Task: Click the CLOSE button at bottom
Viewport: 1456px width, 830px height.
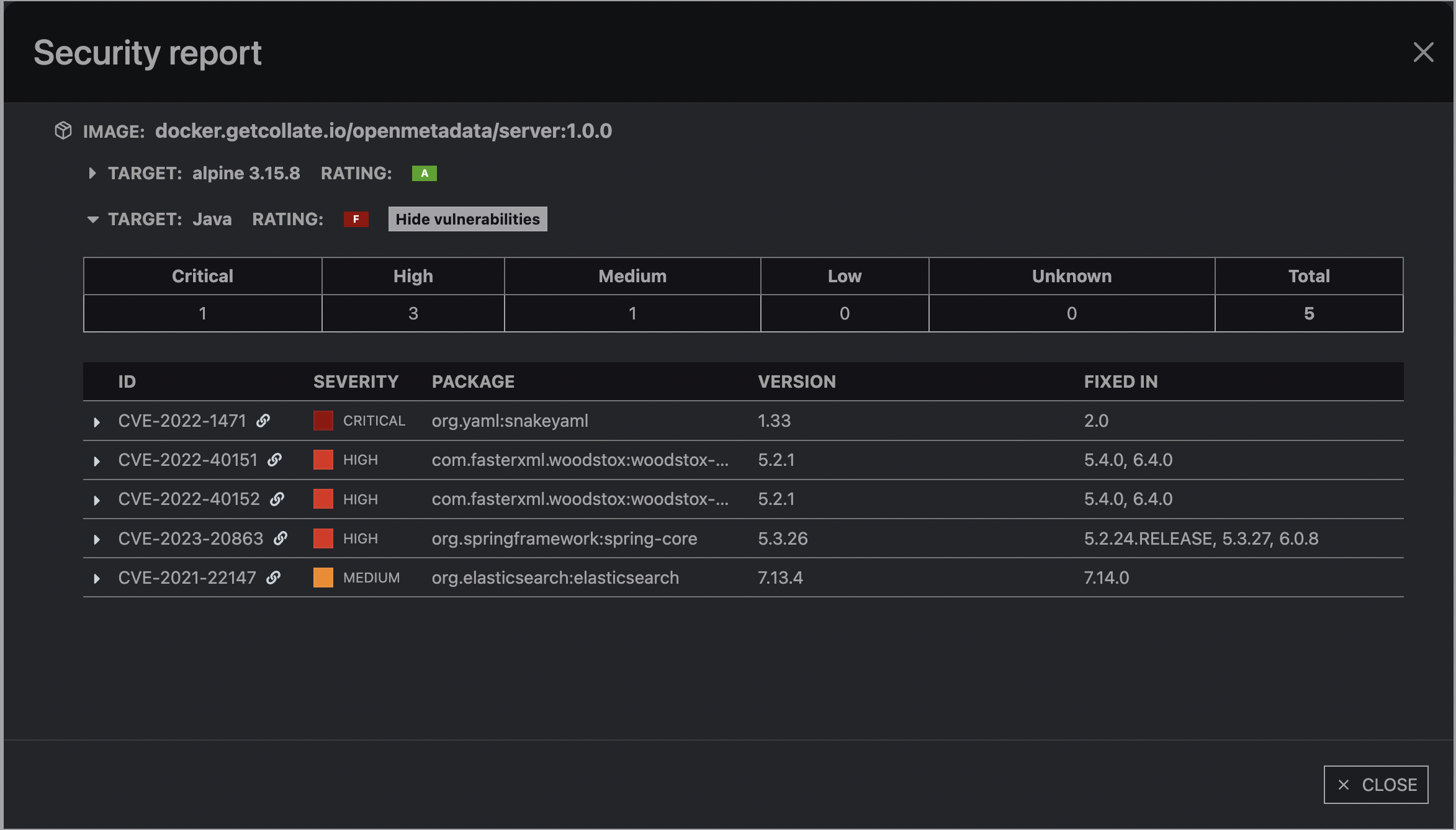Action: point(1376,785)
